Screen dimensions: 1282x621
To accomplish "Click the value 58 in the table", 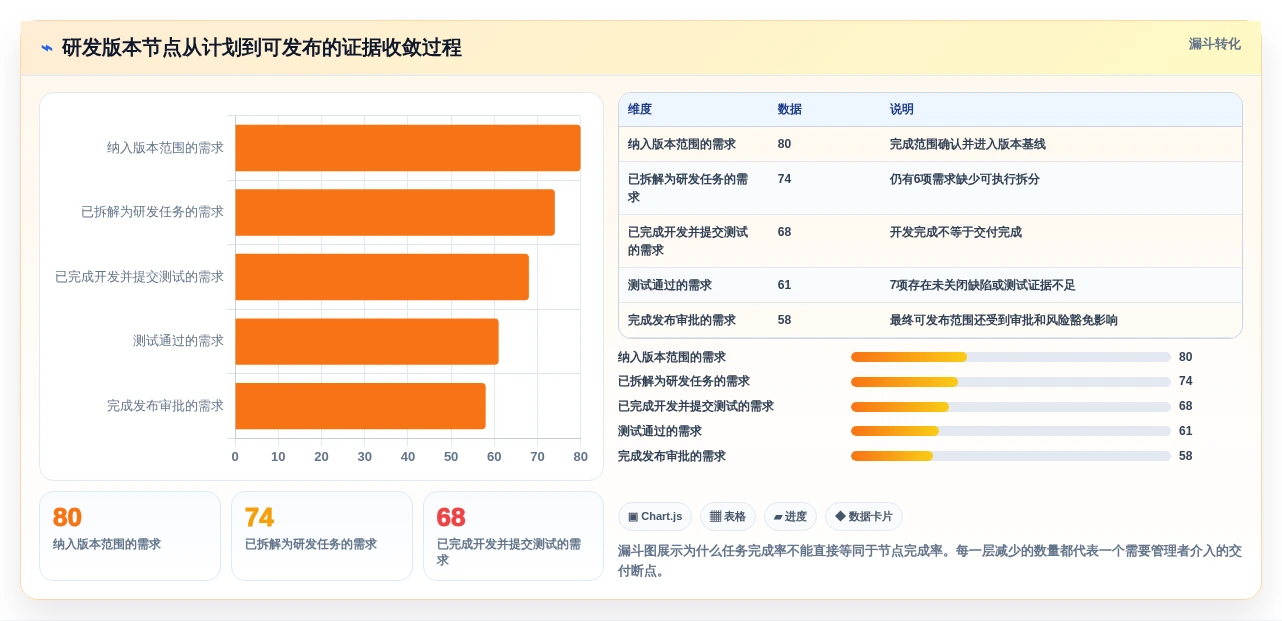I will click(x=784, y=320).
